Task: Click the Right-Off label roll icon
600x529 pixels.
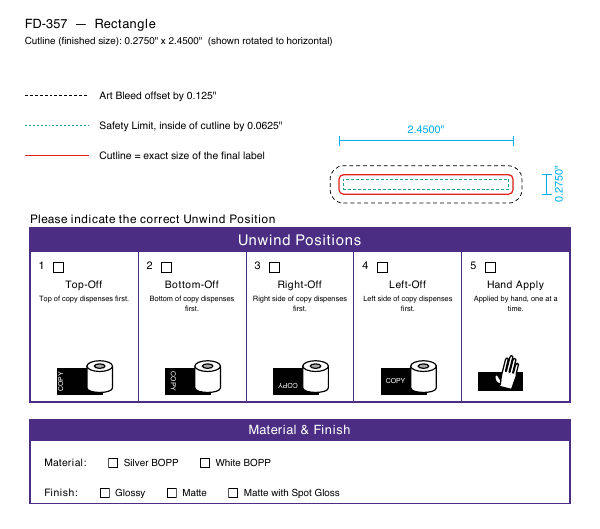Action: click(x=301, y=377)
